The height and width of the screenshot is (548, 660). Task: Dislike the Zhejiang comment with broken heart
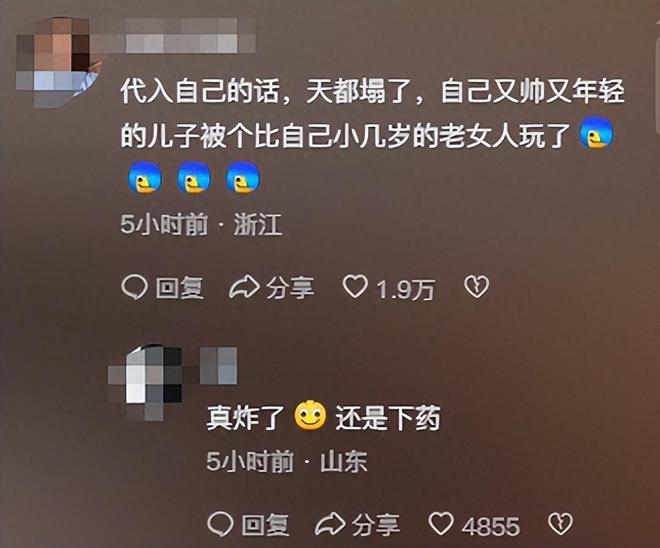476,287
